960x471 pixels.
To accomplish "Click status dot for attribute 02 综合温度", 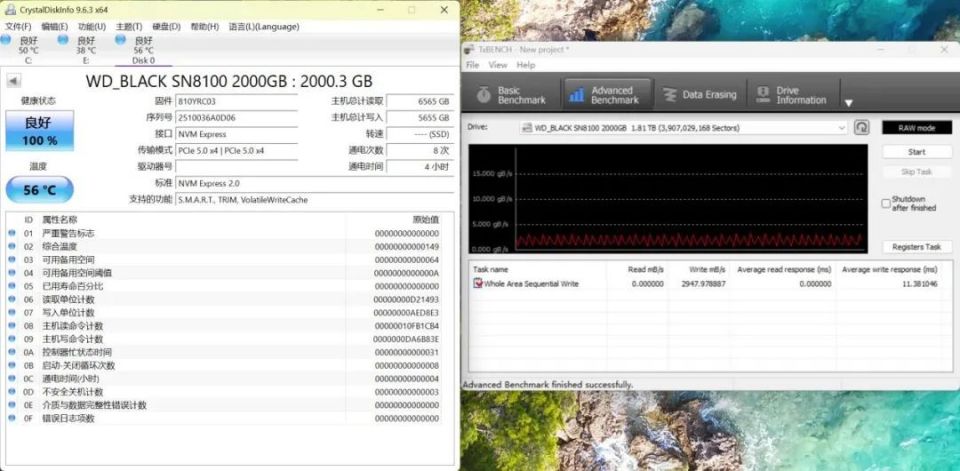I will point(12,246).
